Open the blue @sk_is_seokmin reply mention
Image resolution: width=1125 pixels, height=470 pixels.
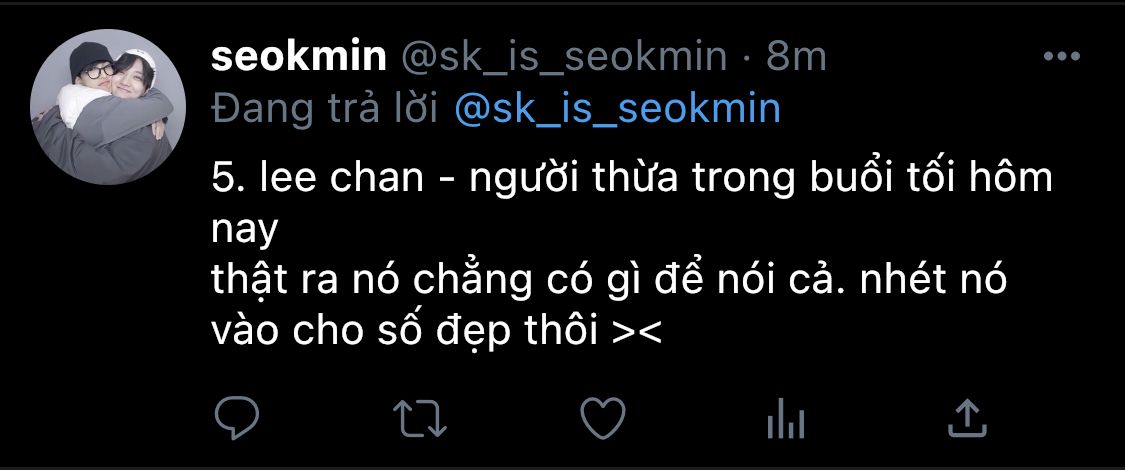(617, 109)
